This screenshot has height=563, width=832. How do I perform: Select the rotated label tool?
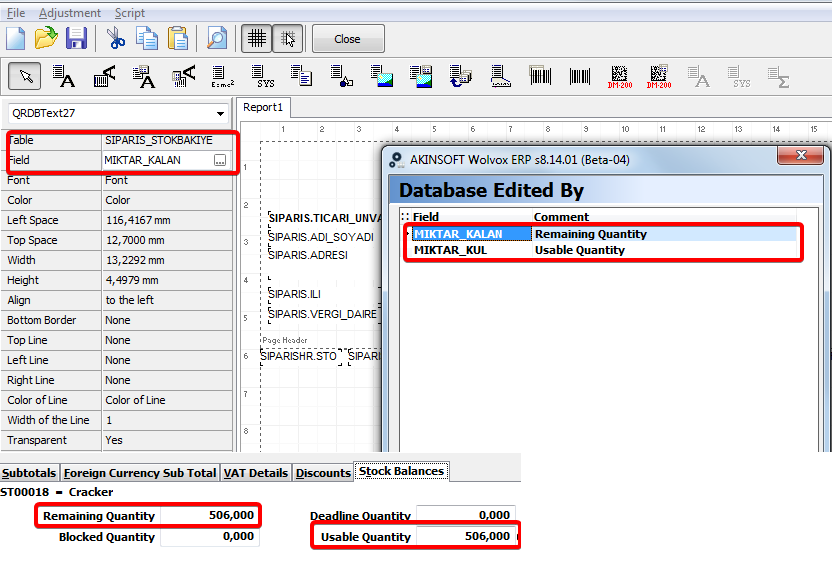coord(105,76)
